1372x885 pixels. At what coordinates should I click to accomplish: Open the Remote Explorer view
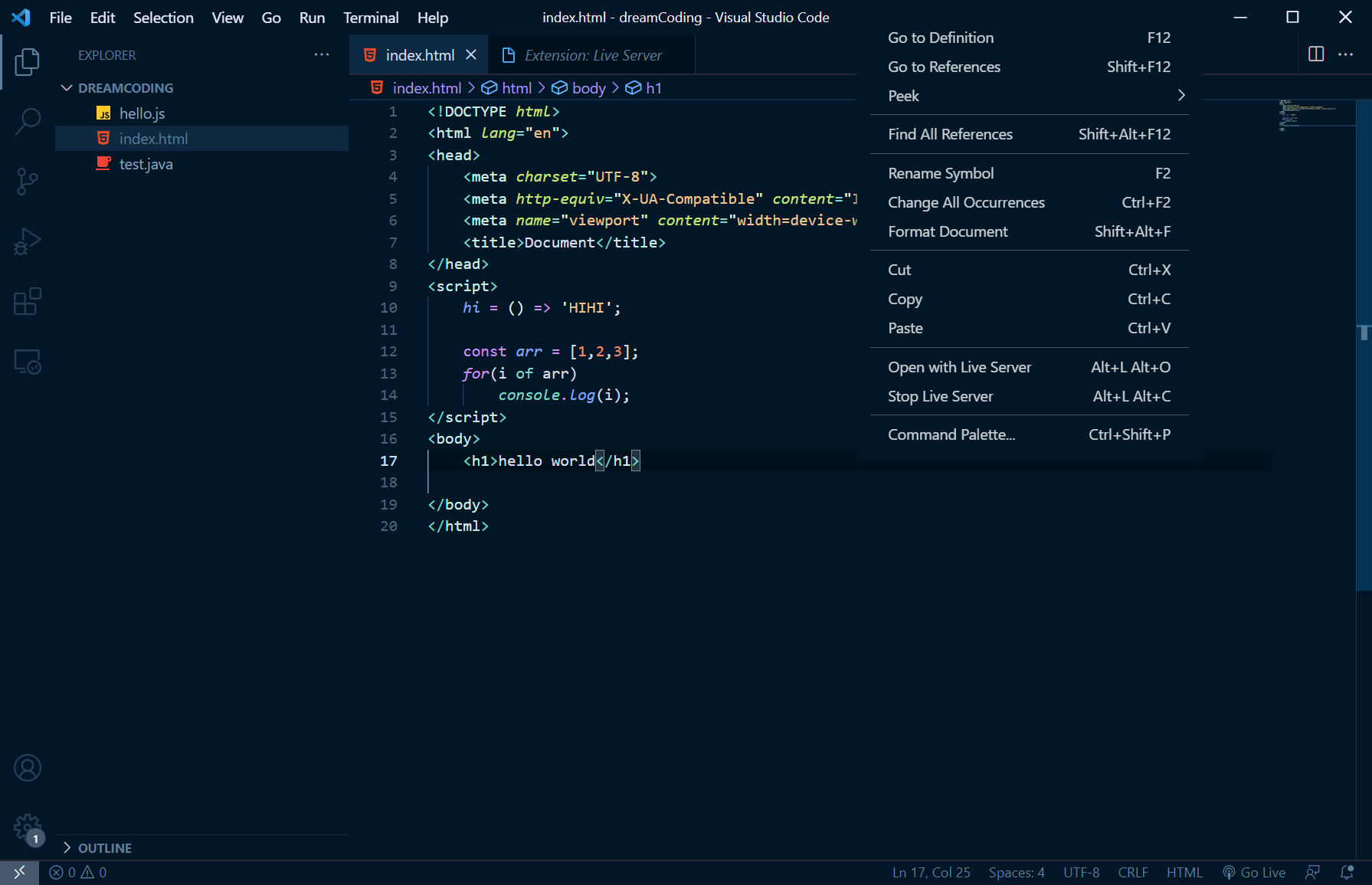(27, 362)
